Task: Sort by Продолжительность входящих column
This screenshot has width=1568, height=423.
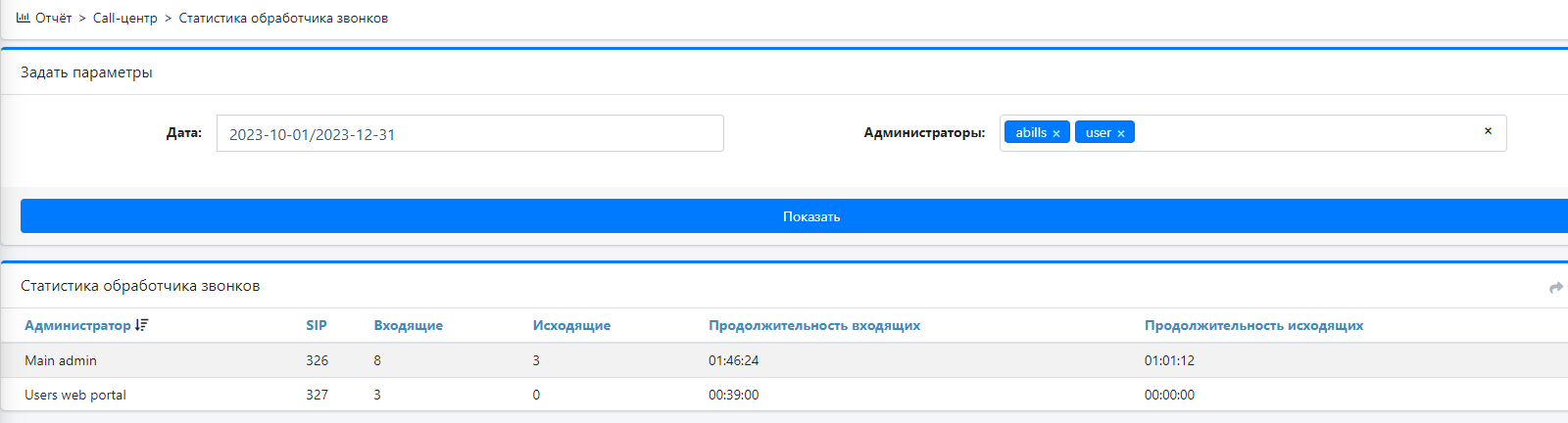Action: point(813,325)
